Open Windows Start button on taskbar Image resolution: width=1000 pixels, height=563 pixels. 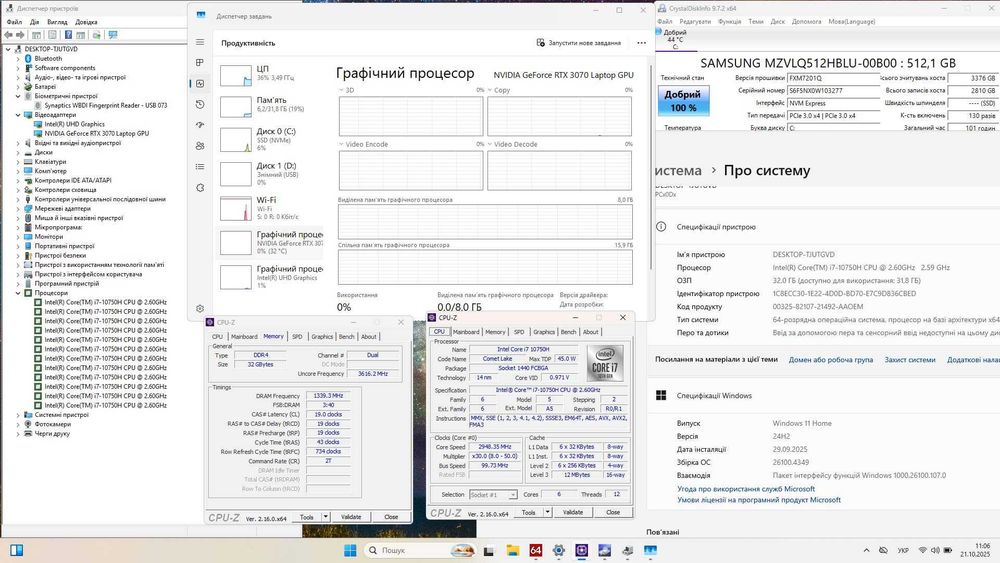(x=350, y=550)
